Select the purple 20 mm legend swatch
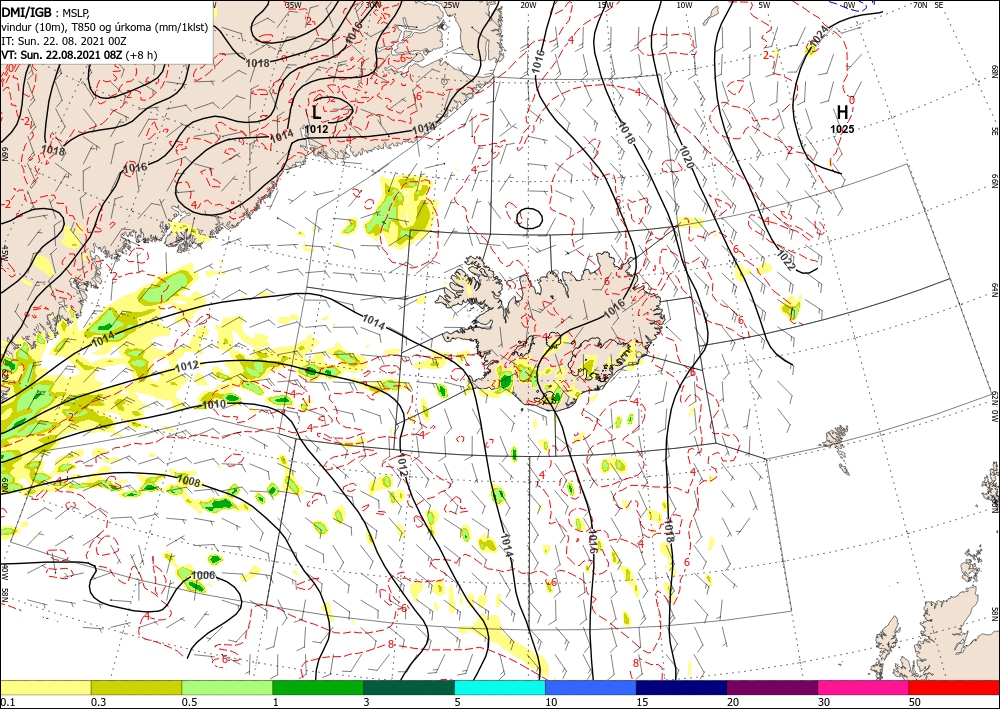Image resolution: width=1000 pixels, height=709 pixels. coord(772,687)
